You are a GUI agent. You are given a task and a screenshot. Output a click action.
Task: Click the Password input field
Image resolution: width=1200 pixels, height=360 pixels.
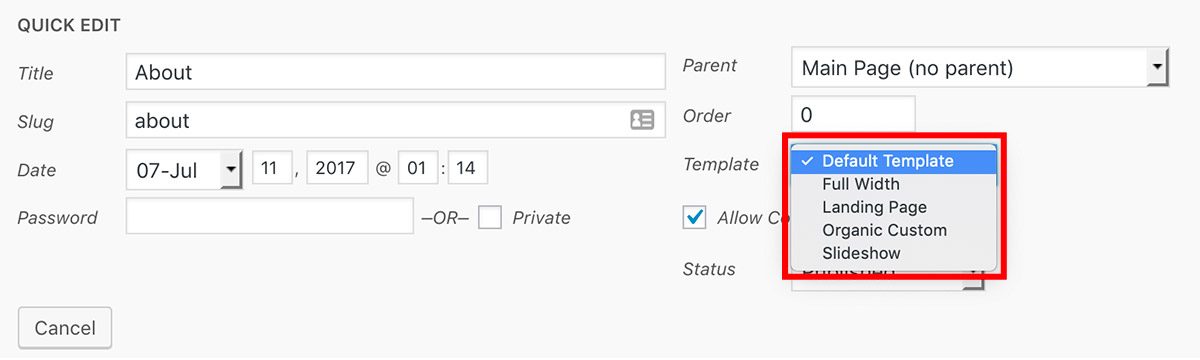tap(269, 216)
